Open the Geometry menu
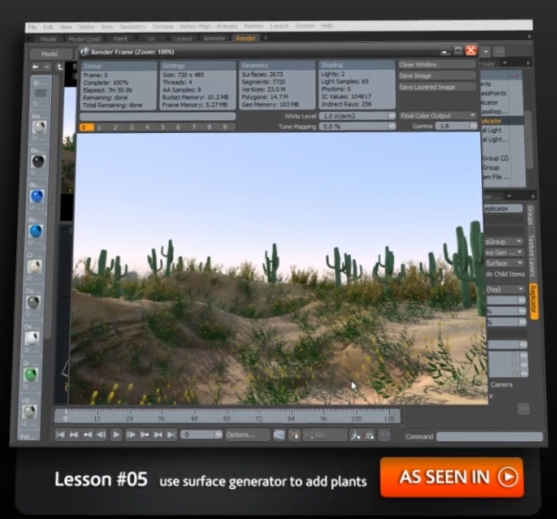 tap(133, 27)
